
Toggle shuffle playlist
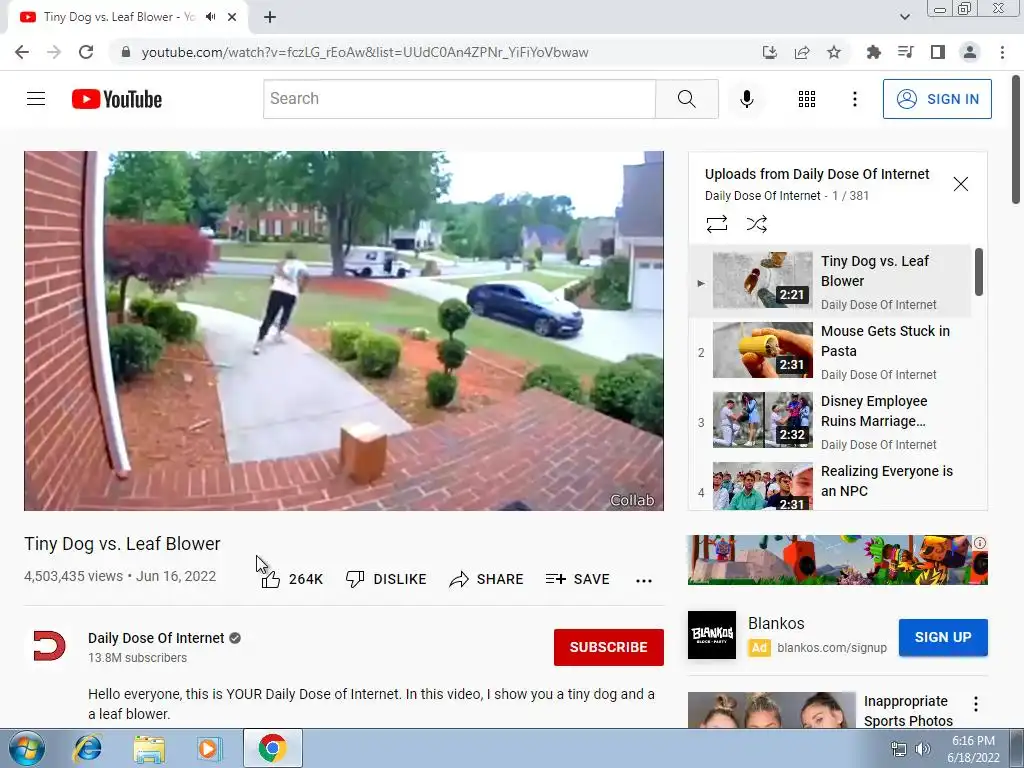click(756, 224)
